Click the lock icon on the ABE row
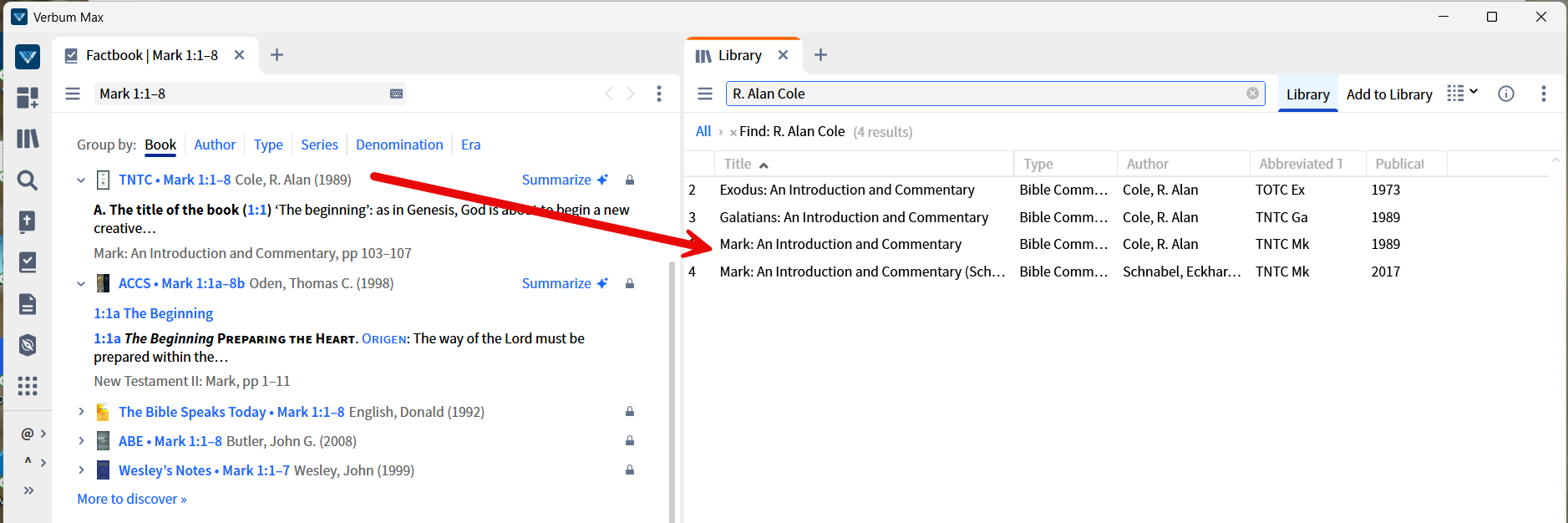Viewport: 1568px width, 523px height. [630, 440]
